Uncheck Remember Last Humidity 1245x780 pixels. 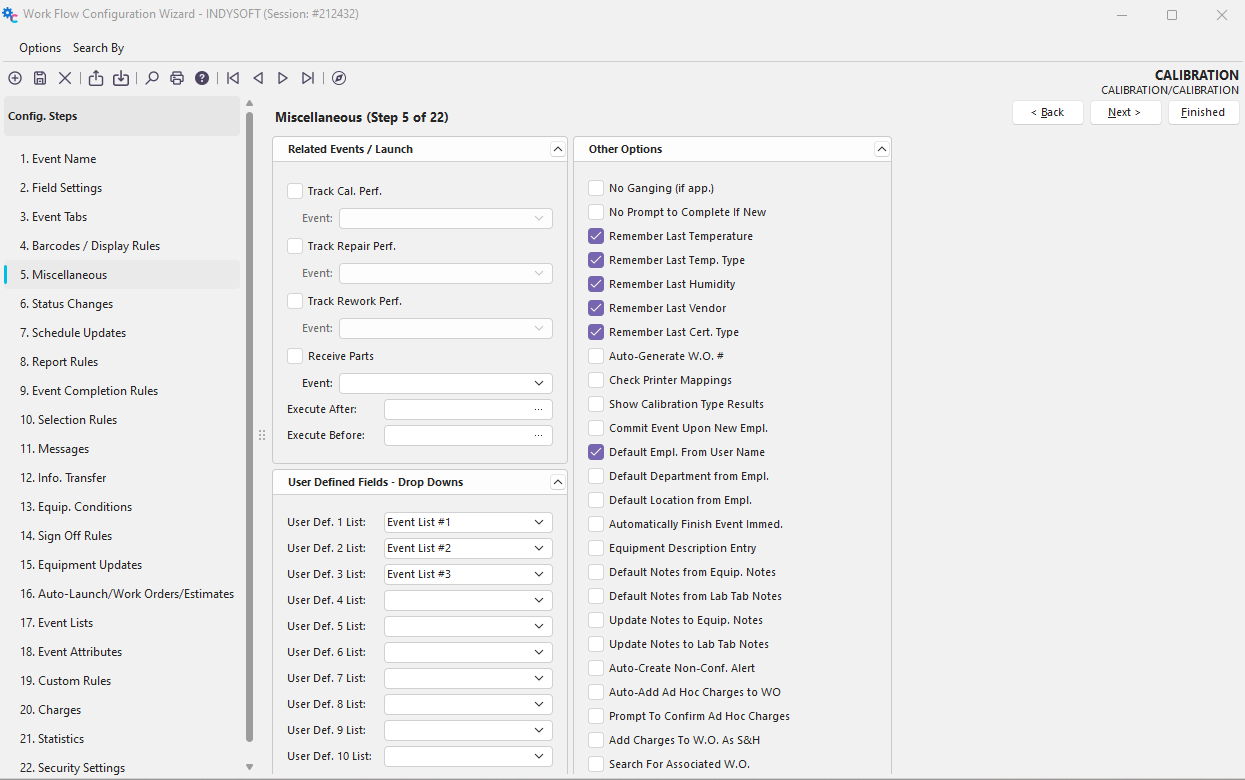point(596,284)
